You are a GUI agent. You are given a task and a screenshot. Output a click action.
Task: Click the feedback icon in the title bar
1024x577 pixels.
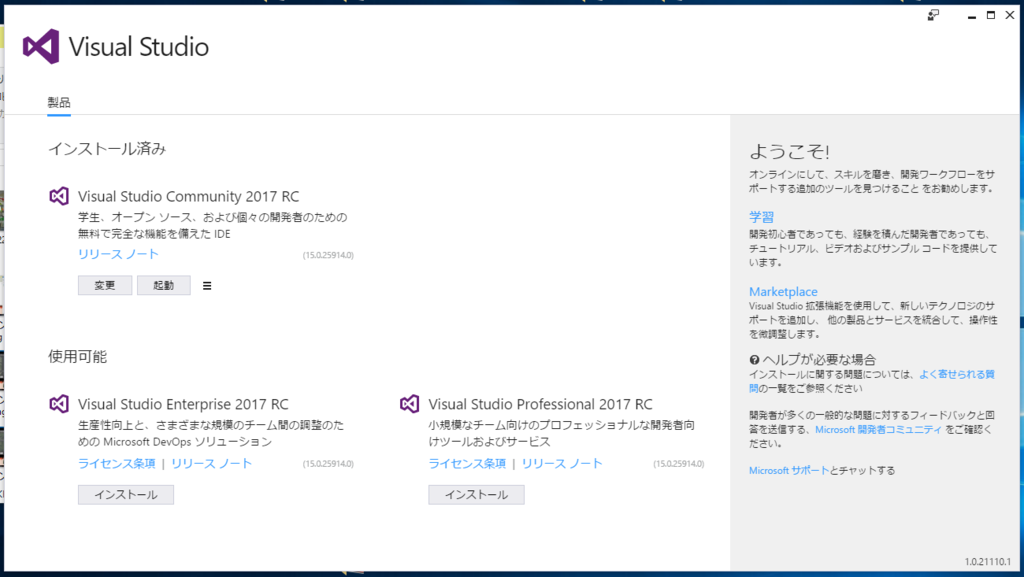[x=932, y=15]
